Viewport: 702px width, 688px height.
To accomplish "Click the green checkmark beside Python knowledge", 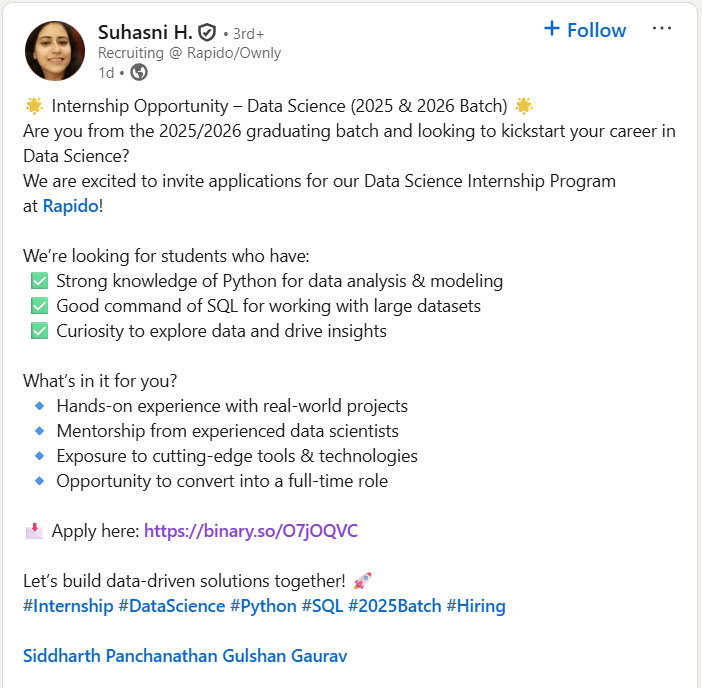I will (40, 281).
